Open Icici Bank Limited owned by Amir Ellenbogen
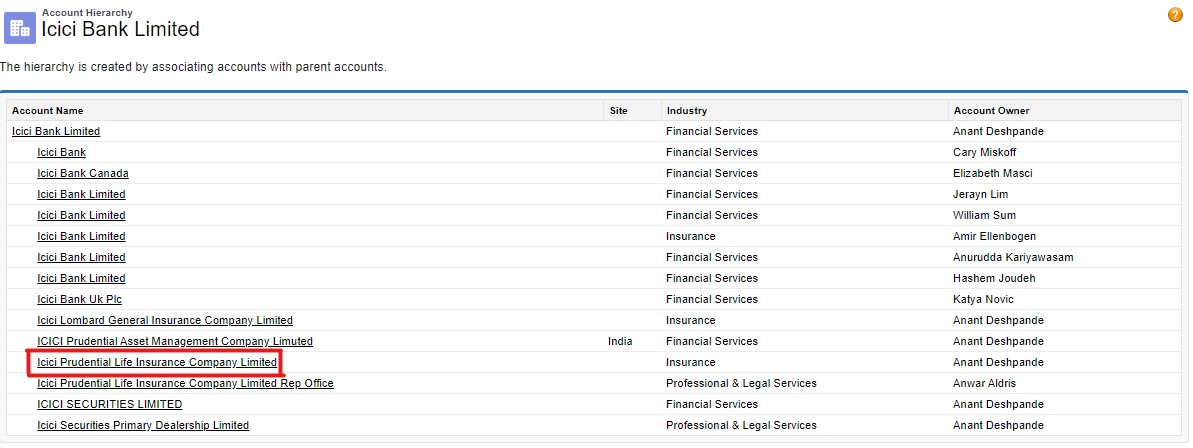The height and width of the screenshot is (448, 1193). click(81, 236)
